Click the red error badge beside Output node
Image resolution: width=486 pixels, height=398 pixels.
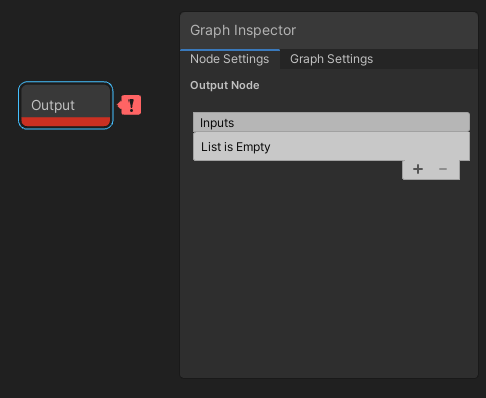[130, 105]
